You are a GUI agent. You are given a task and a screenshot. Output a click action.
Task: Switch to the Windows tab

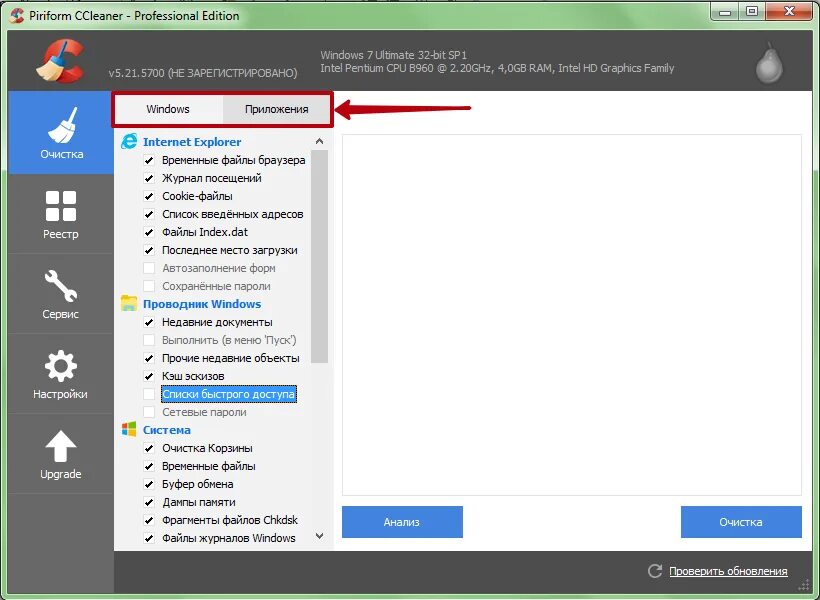tap(168, 109)
